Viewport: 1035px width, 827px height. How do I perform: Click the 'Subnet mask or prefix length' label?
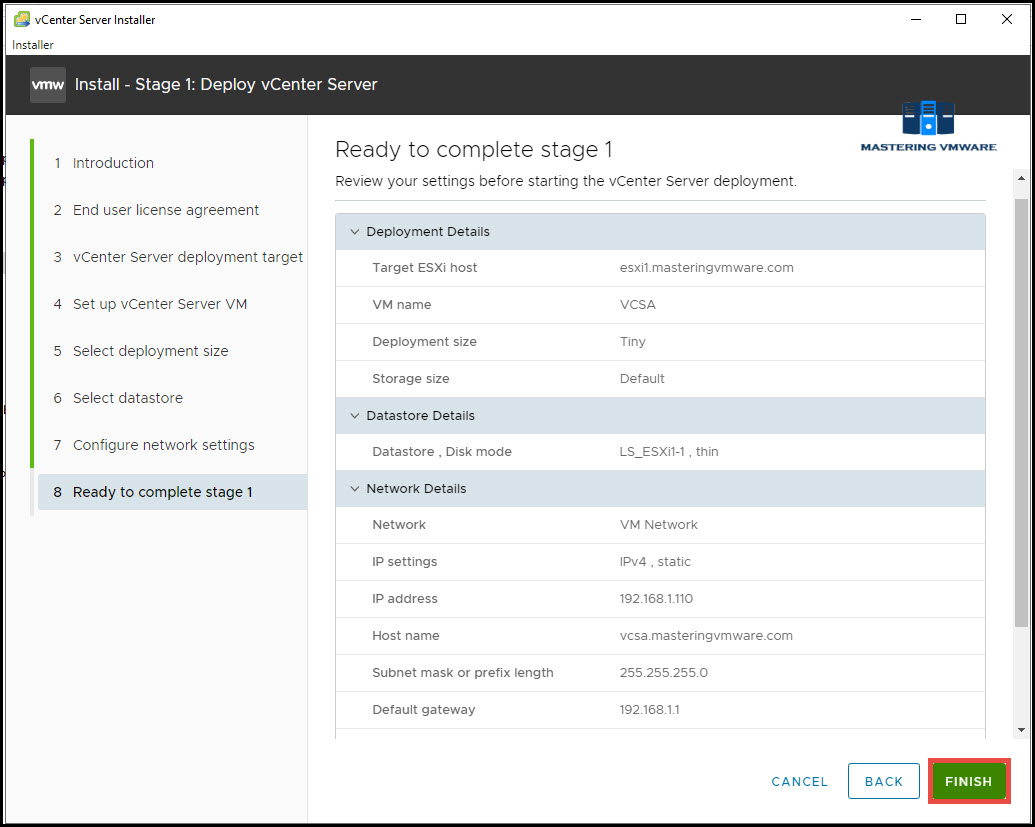(463, 673)
